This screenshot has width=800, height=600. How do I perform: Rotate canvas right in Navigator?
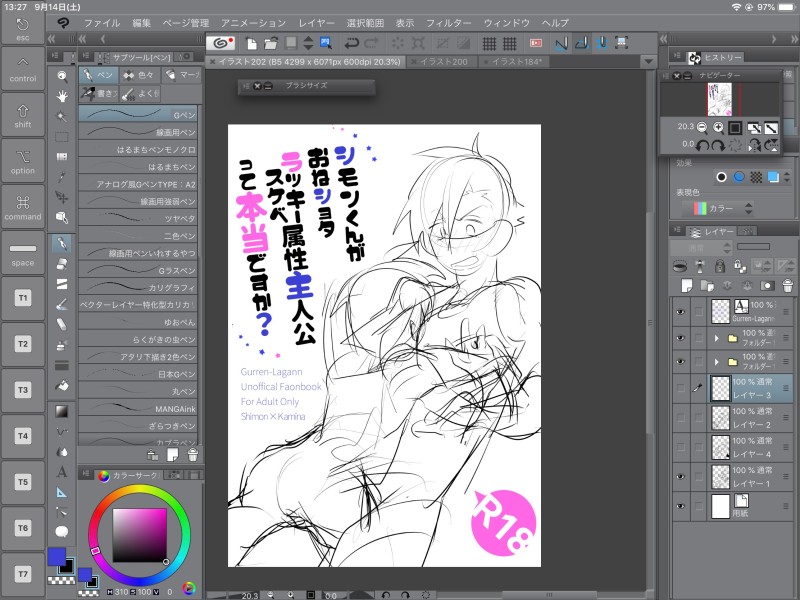click(718, 145)
